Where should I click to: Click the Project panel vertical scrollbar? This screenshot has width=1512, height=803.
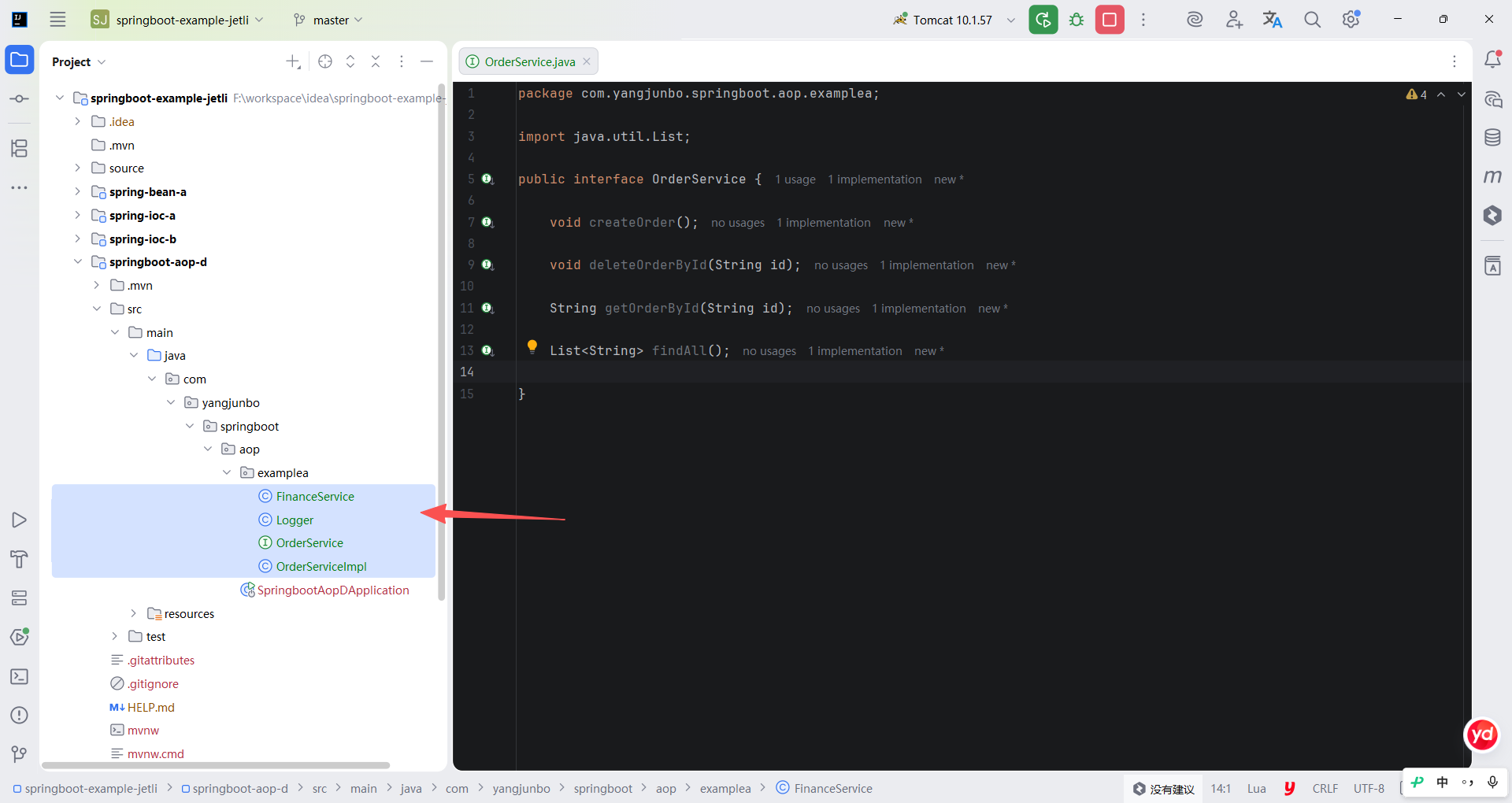[x=441, y=342]
